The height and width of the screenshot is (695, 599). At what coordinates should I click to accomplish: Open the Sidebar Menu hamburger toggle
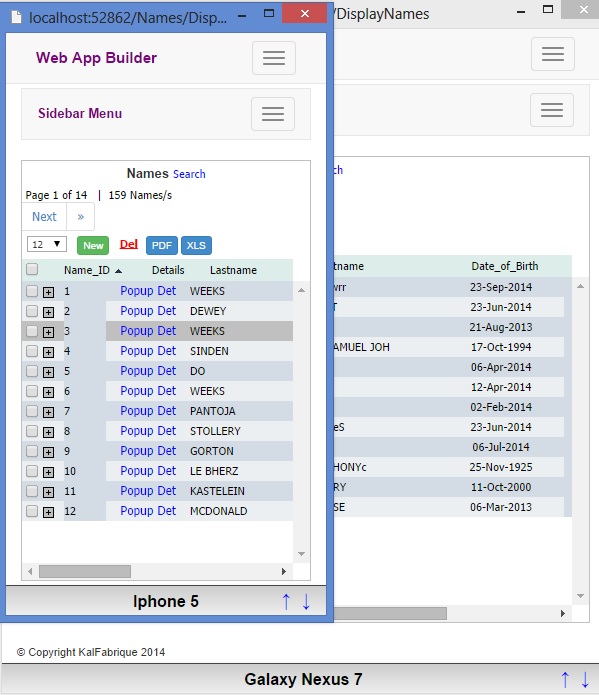pos(273,114)
